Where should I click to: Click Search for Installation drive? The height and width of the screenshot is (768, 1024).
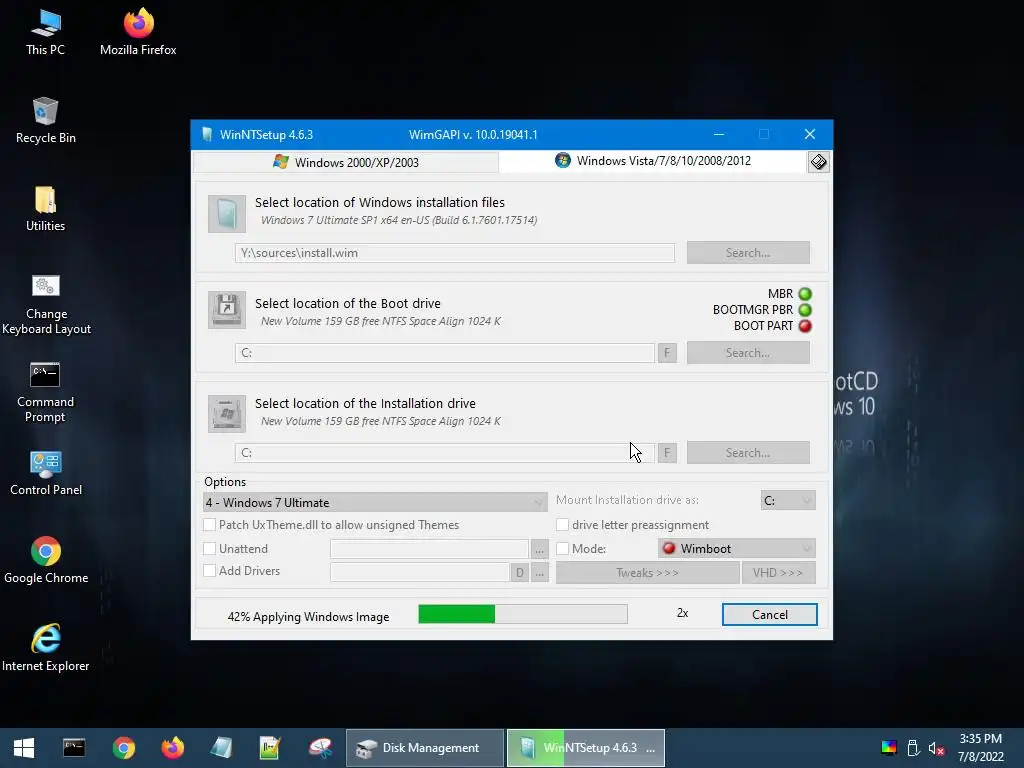coord(748,453)
